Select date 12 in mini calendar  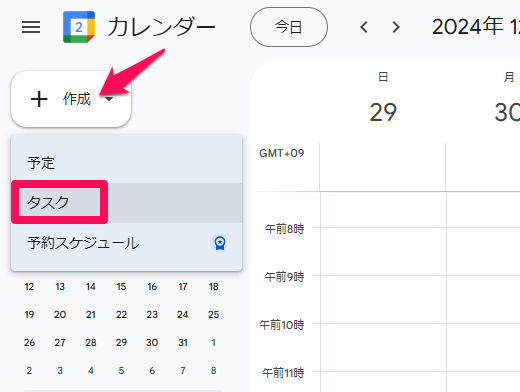(29, 287)
